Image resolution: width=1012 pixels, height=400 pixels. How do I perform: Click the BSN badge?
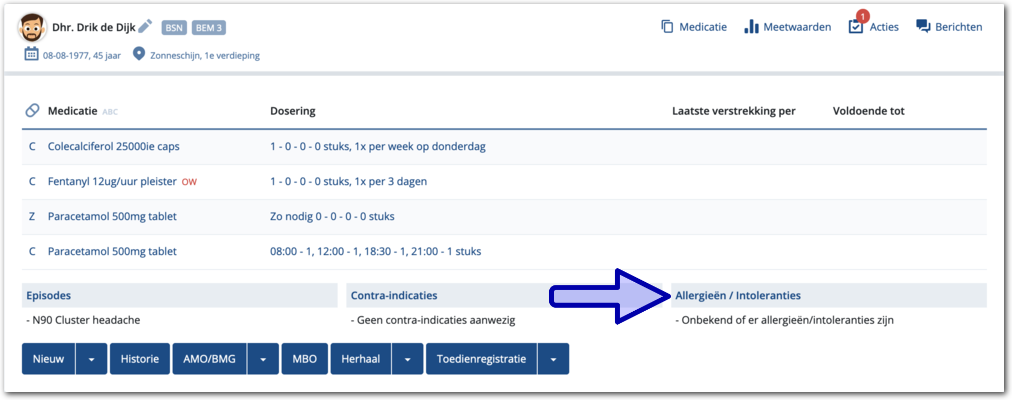[x=173, y=27]
